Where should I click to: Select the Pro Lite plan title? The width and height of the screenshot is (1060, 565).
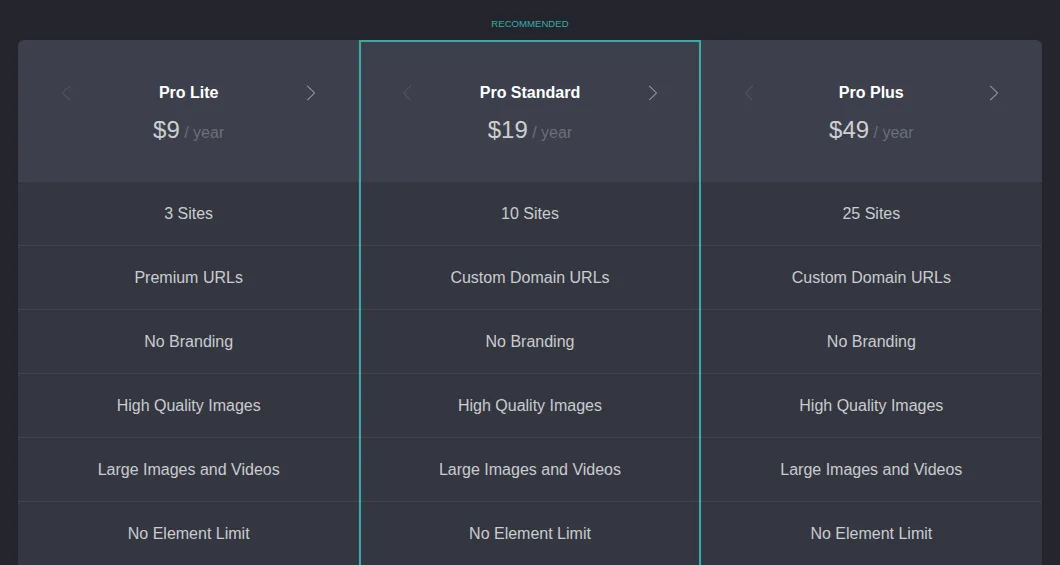[189, 93]
